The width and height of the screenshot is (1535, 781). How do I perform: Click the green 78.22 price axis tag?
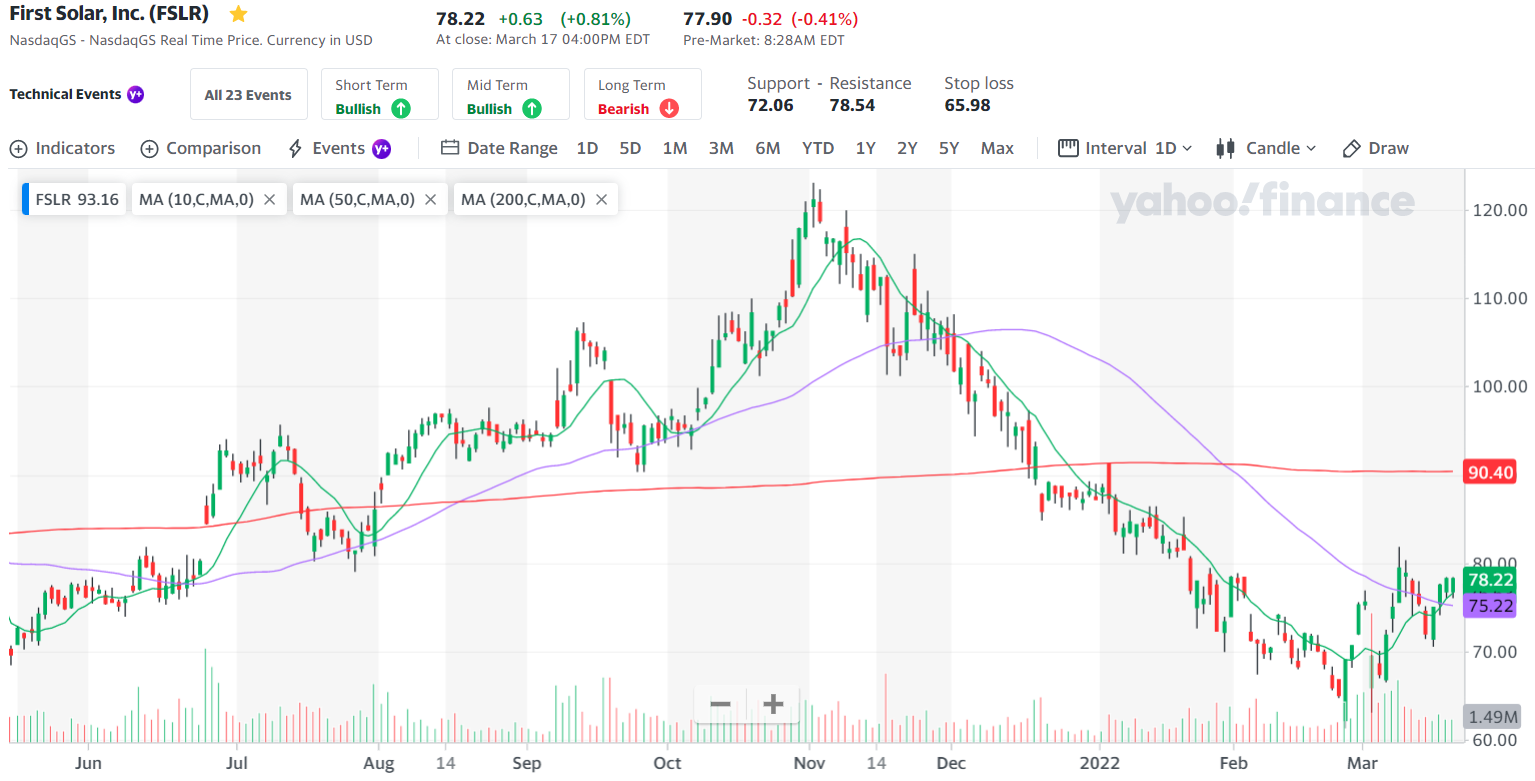1488,580
